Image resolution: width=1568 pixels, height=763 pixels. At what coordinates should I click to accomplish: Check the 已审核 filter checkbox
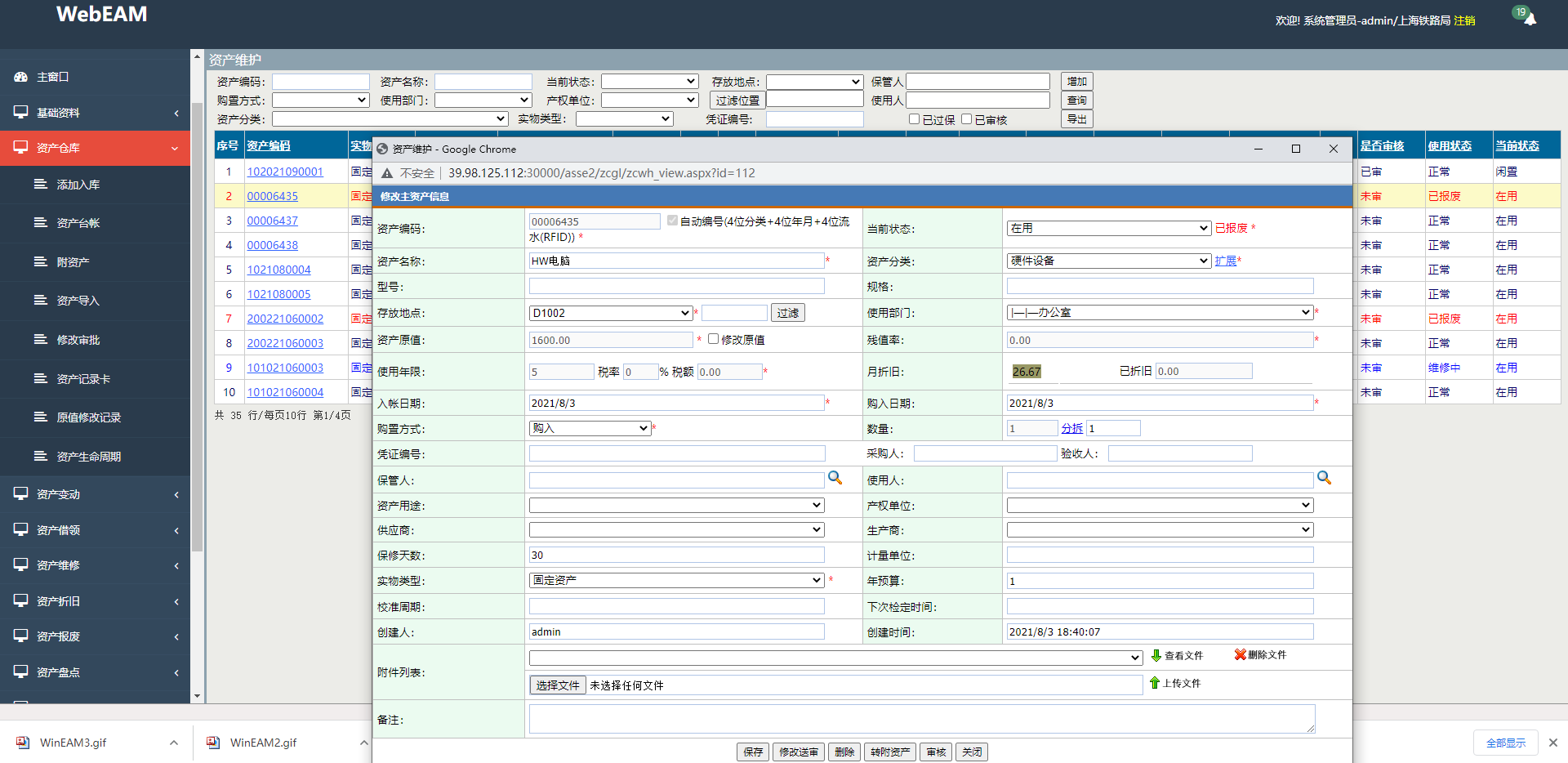[x=966, y=119]
